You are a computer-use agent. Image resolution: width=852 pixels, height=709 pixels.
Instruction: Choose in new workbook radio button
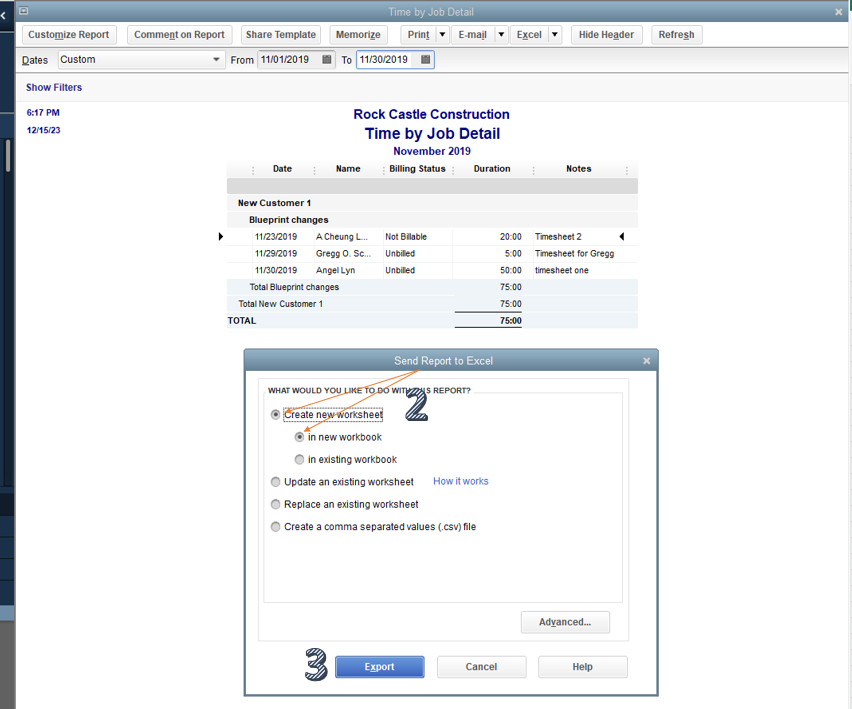click(299, 437)
